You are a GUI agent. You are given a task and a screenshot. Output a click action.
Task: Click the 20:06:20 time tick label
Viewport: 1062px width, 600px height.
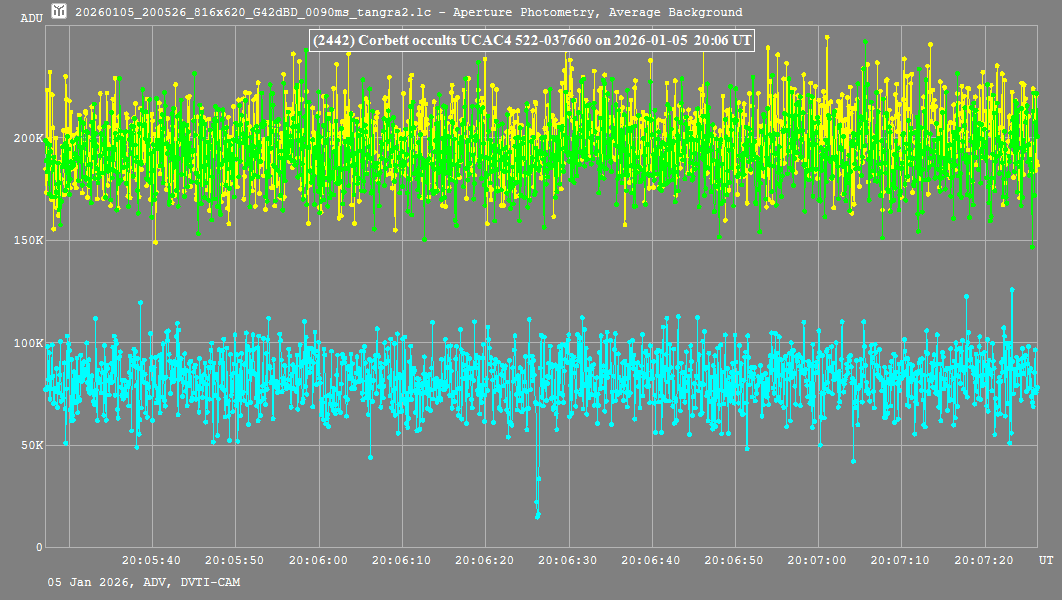click(485, 560)
